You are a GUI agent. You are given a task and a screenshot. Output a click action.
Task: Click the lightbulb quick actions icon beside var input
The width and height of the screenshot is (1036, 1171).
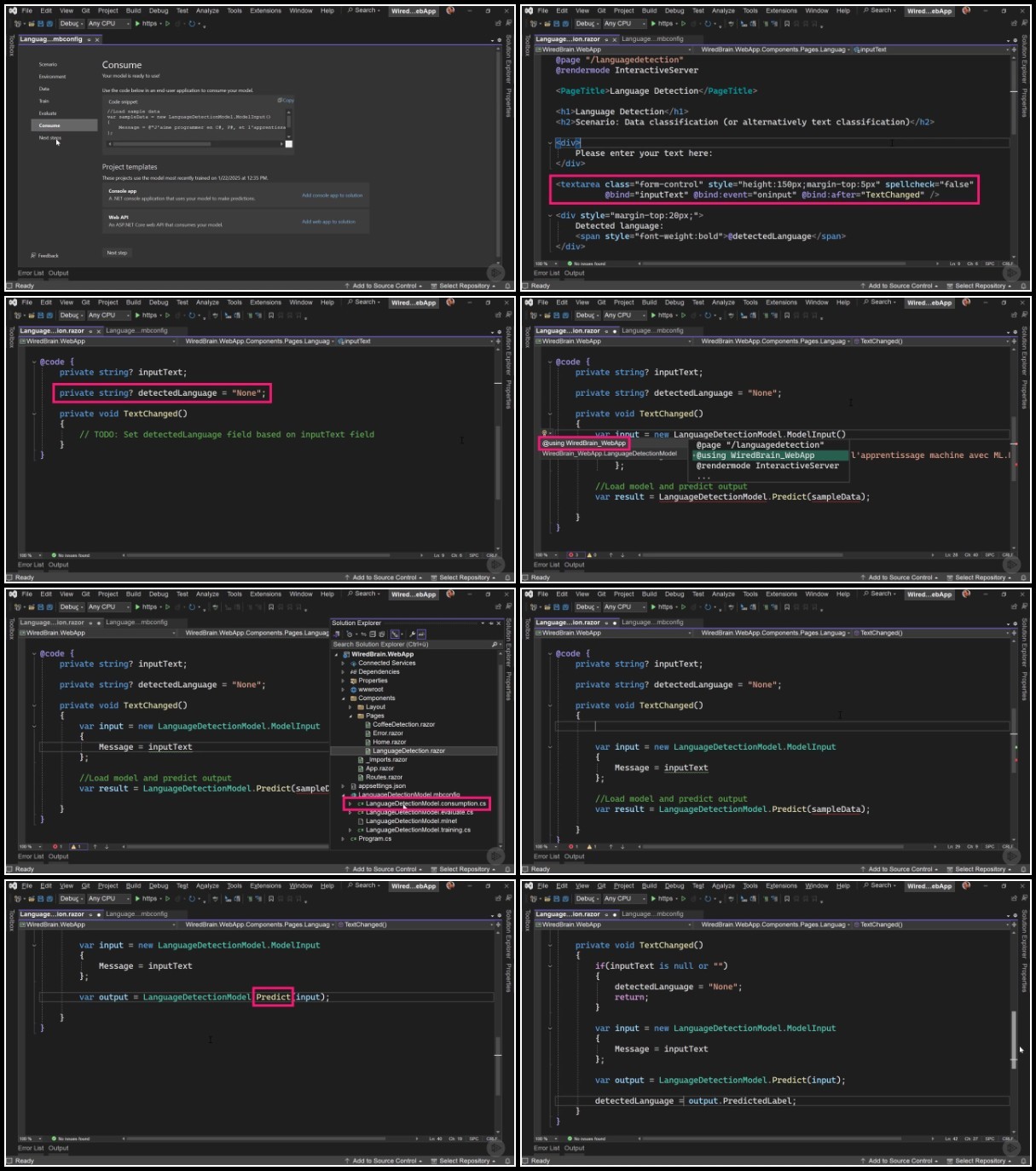point(544,433)
